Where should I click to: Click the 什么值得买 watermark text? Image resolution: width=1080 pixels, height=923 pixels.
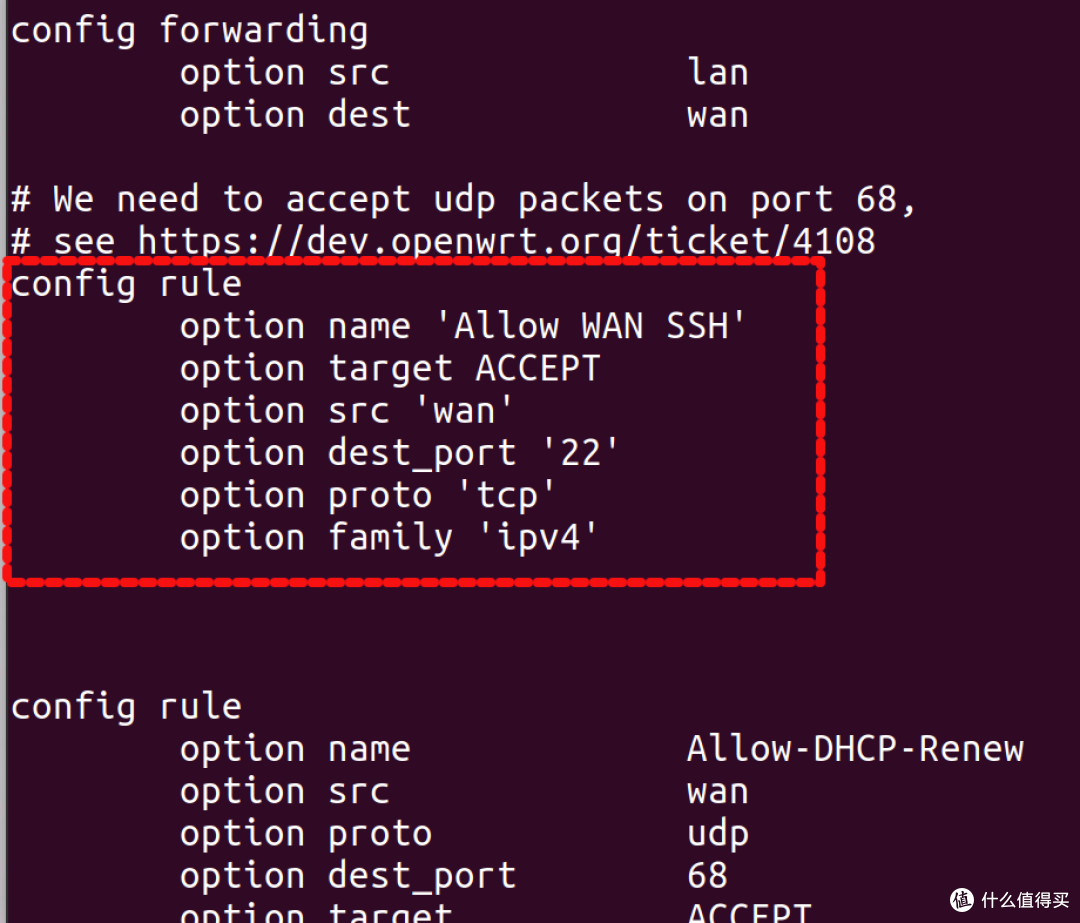point(1024,899)
